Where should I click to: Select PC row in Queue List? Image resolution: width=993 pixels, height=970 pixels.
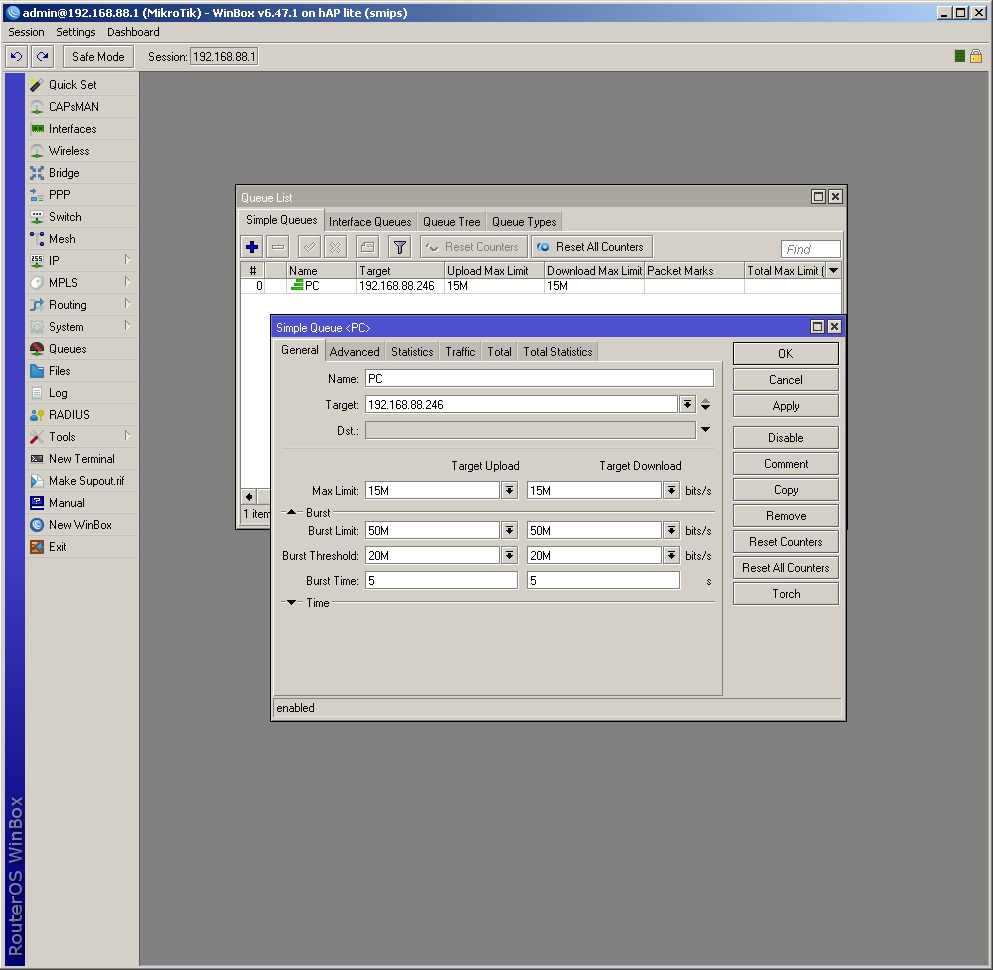coord(541,286)
